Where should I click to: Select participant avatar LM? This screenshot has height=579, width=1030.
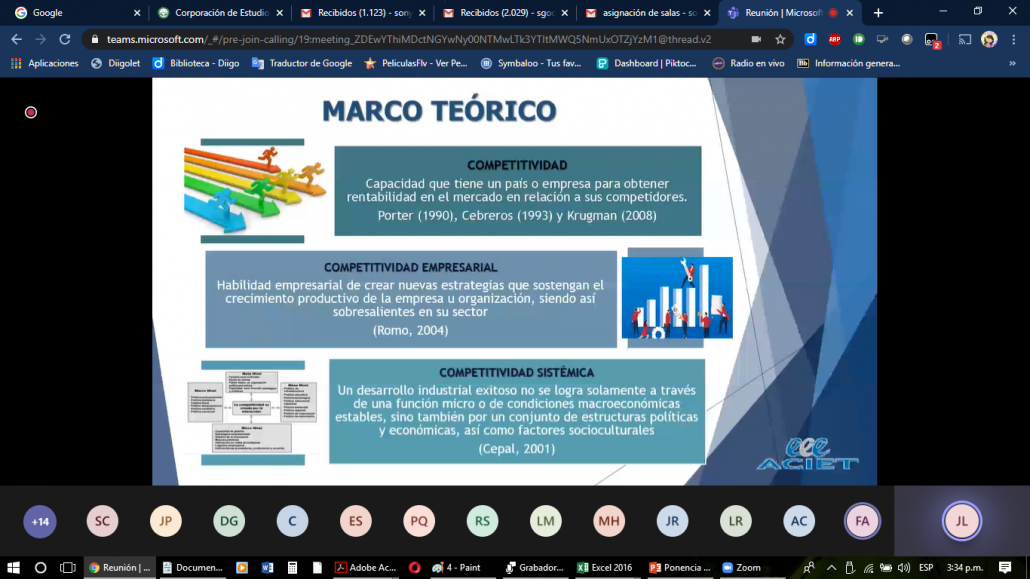546,521
